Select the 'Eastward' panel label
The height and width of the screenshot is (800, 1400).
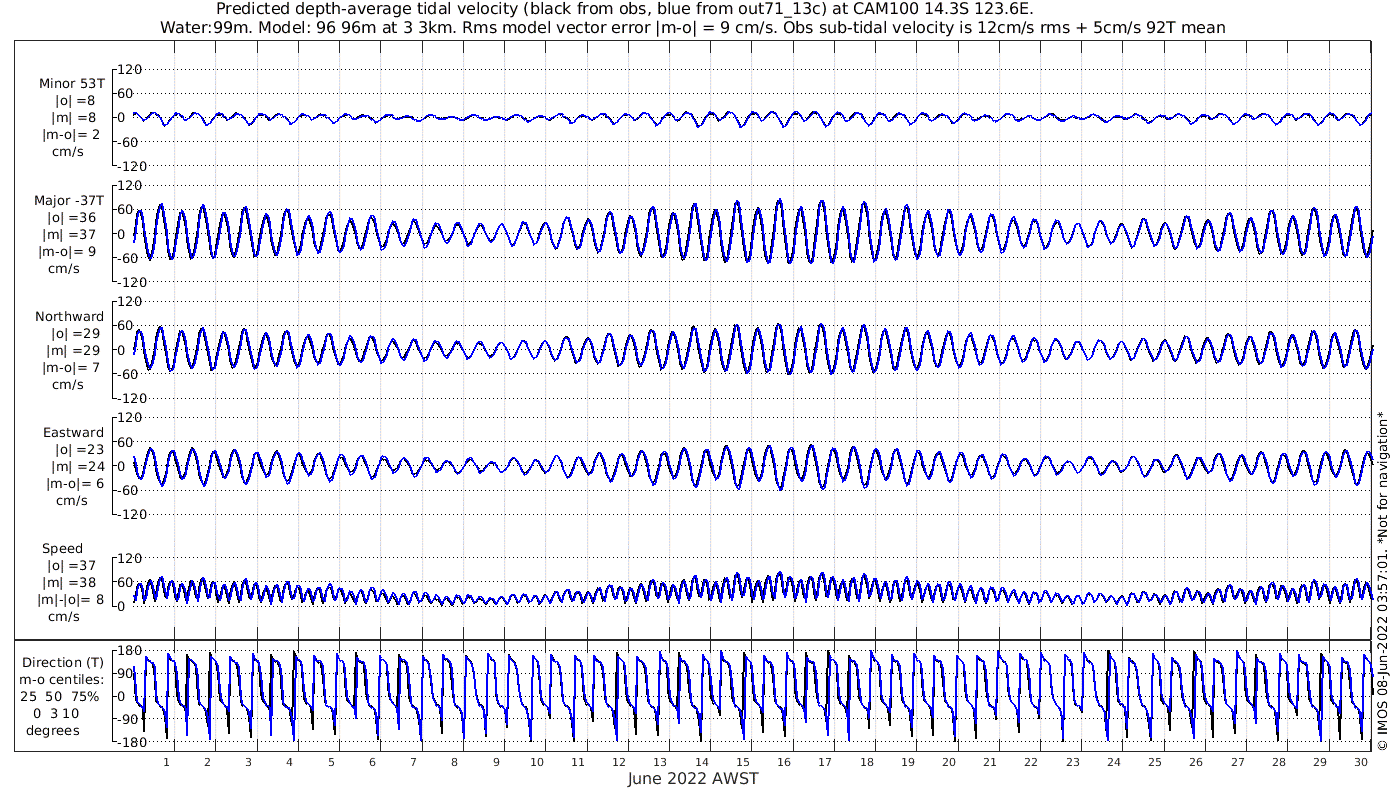[x=73, y=433]
